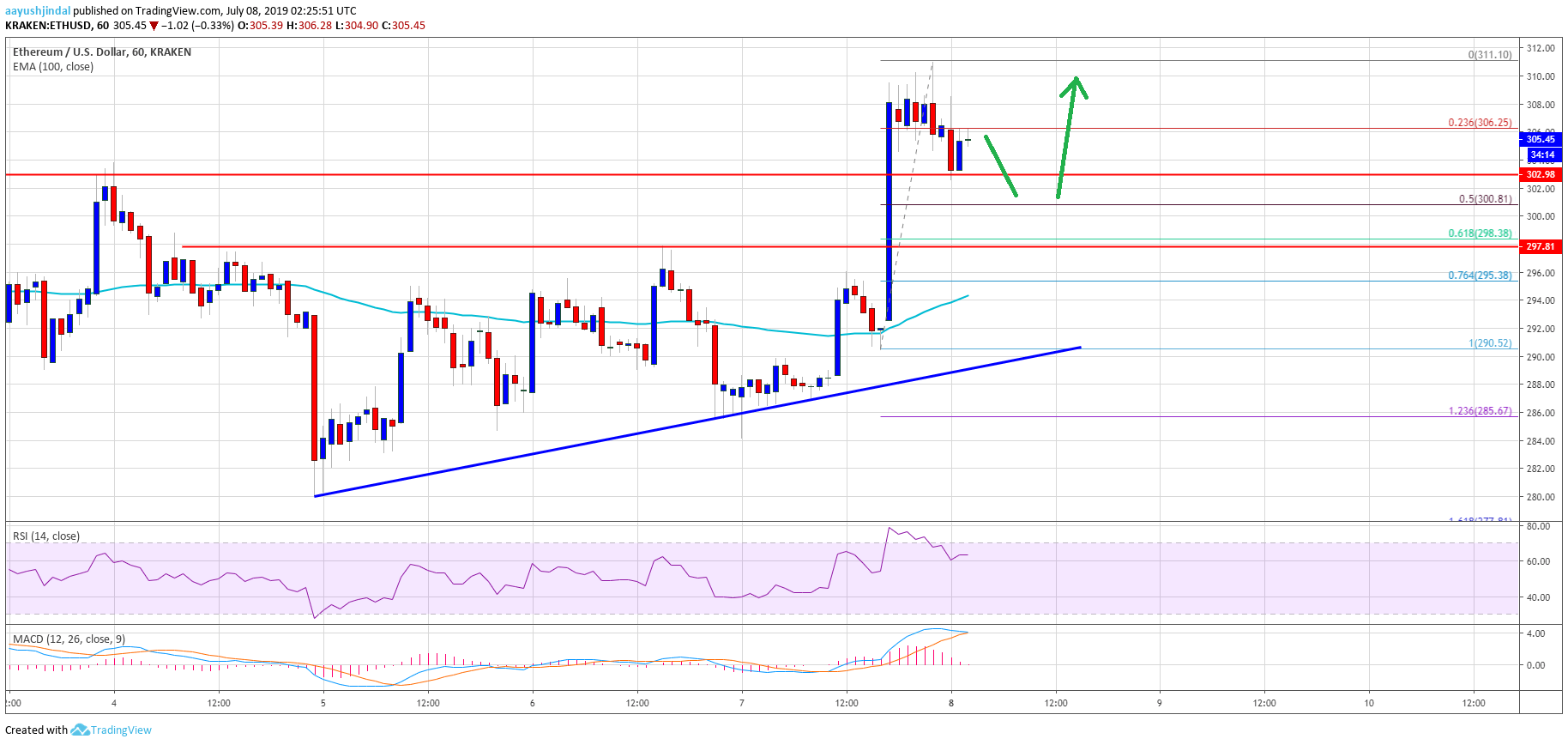Click the O:305.39 open value
The height and width of the screenshot is (745, 1568).
[x=260, y=26]
